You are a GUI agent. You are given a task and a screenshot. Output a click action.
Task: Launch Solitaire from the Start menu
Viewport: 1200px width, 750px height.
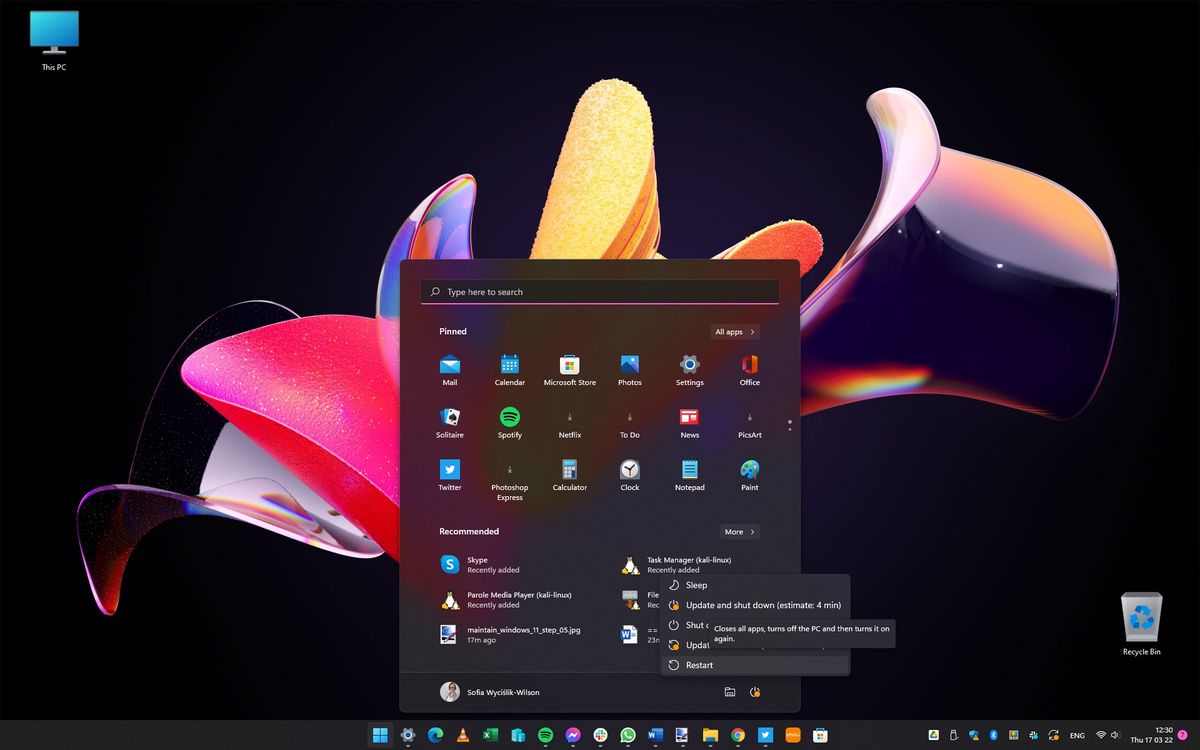pyautogui.click(x=449, y=418)
